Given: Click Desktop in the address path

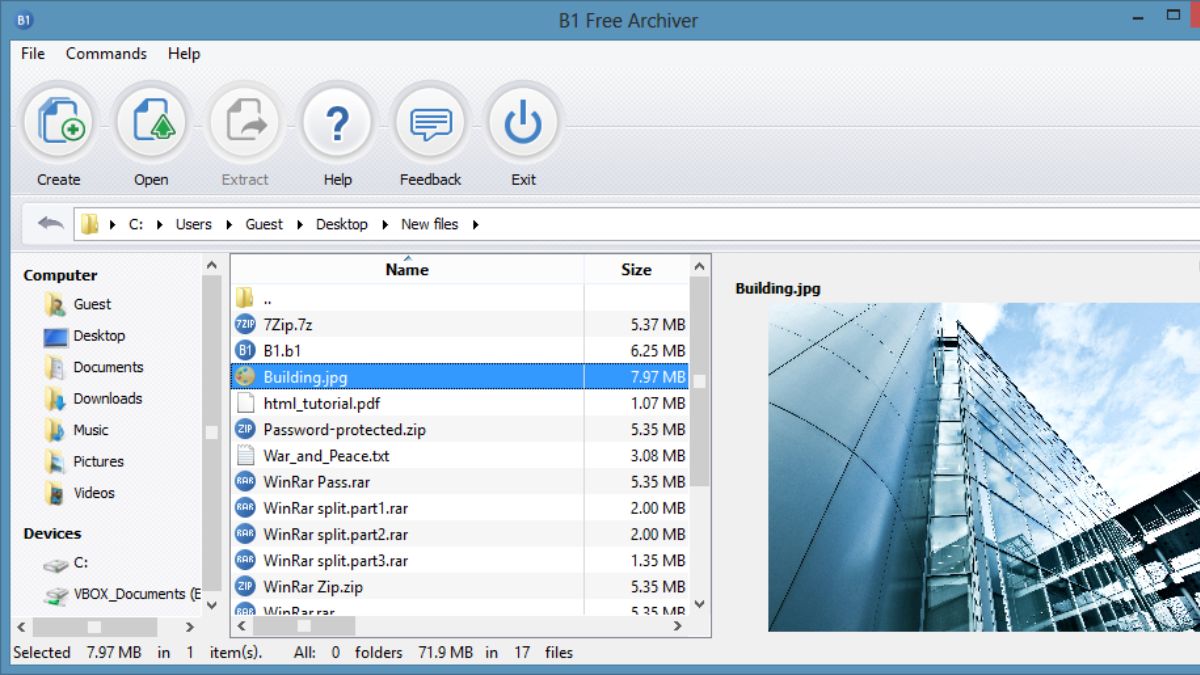Looking at the screenshot, I should pos(342,224).
